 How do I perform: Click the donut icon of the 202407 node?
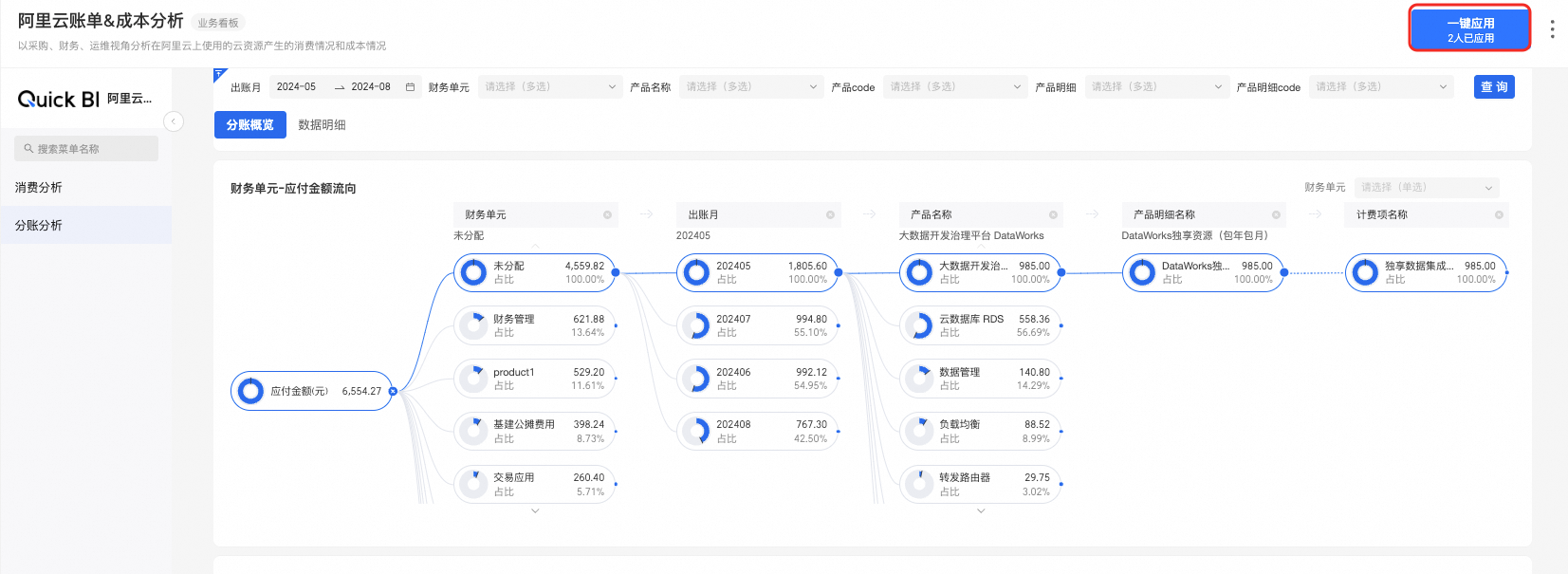click(x=696, y=325)
